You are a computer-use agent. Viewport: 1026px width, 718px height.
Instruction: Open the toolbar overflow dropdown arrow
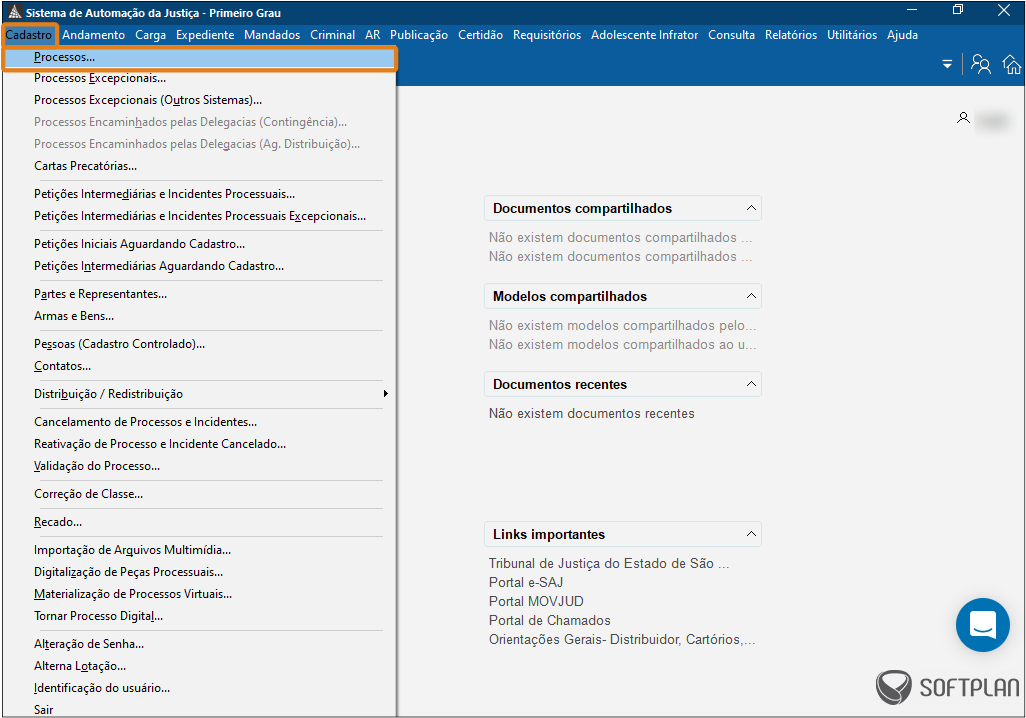coord(947,64)
